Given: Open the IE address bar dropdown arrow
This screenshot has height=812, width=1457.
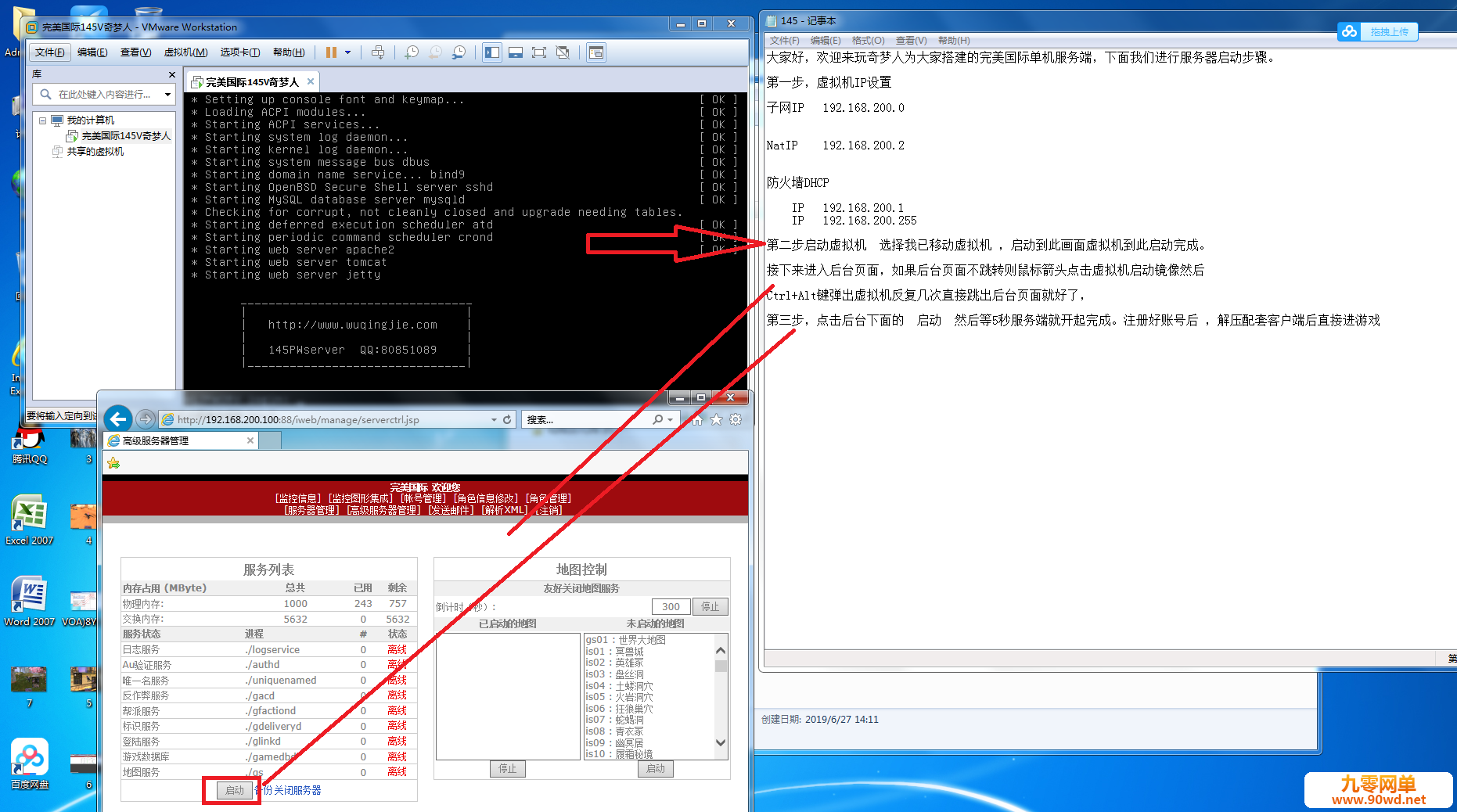Looking at the screenshot, I should 494,420.
